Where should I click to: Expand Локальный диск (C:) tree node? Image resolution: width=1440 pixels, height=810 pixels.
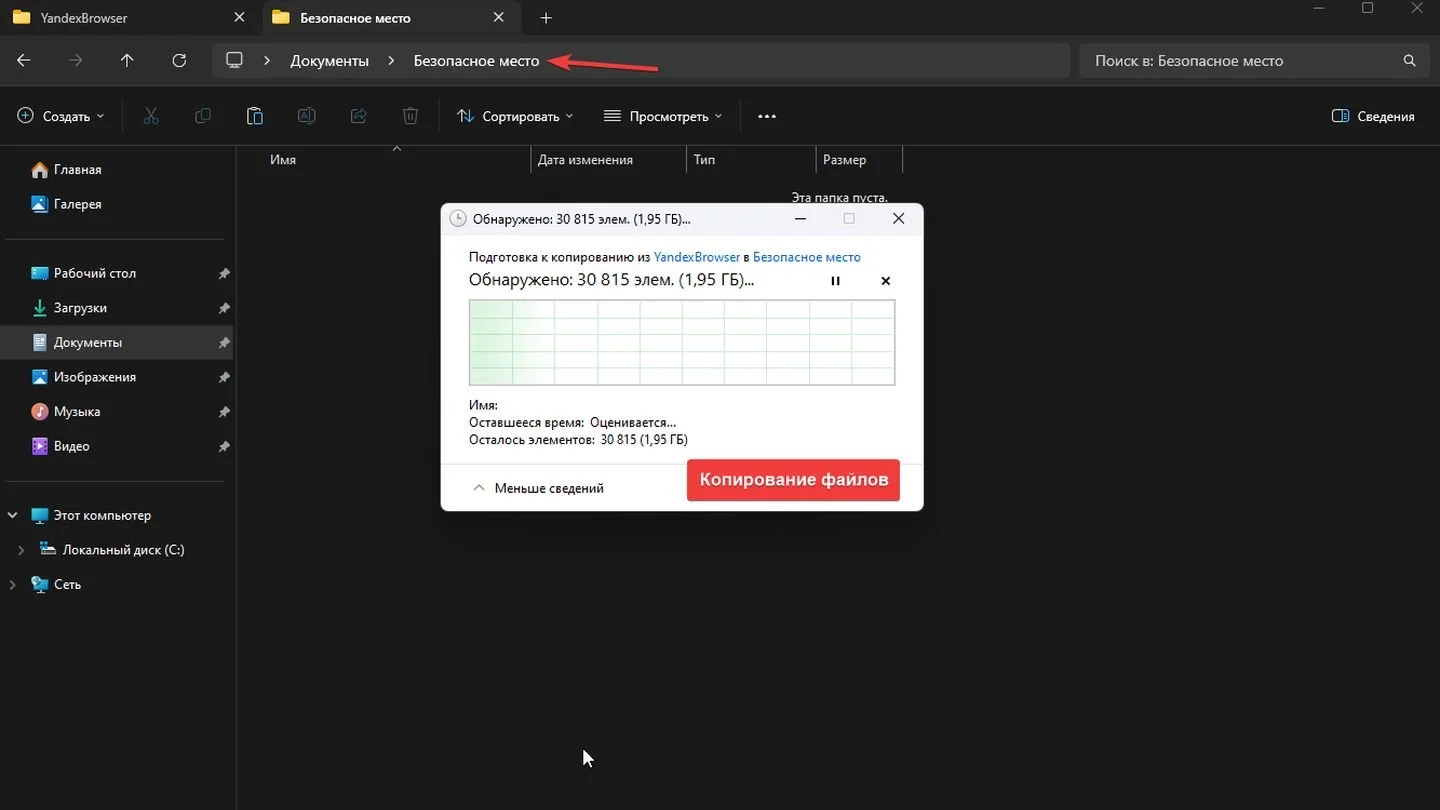point(21,550)
